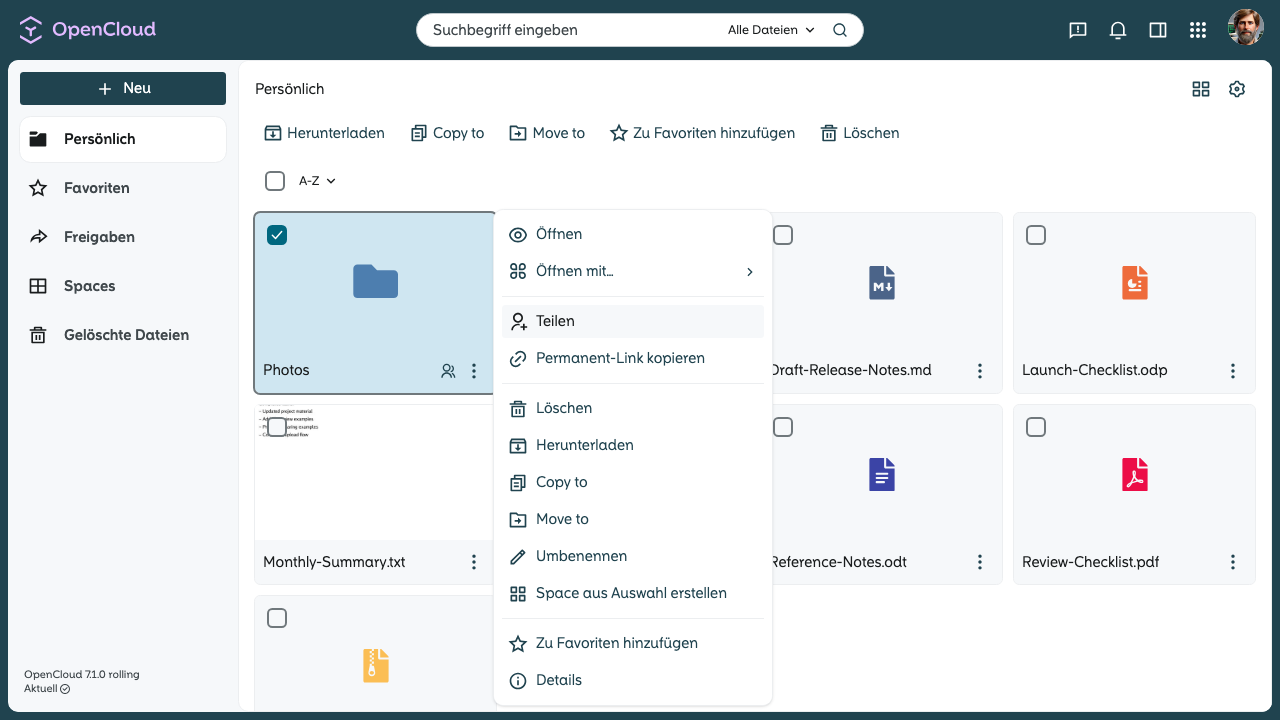Open the Alle Dateien search scope dropdown
Screen dimensions: 1280x720
coord(771,30)
